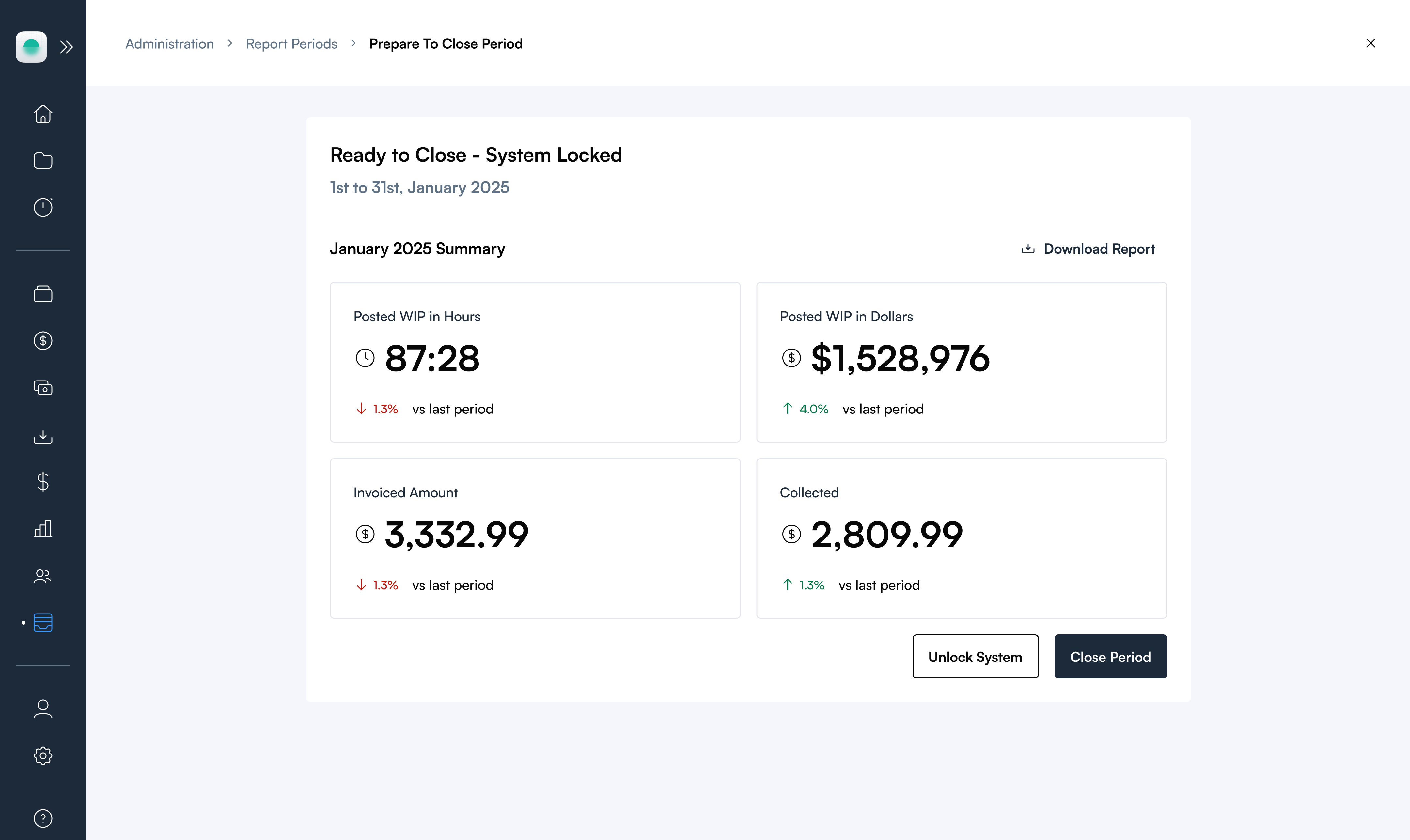Open the users group sidebar icon

coord(43,576)
